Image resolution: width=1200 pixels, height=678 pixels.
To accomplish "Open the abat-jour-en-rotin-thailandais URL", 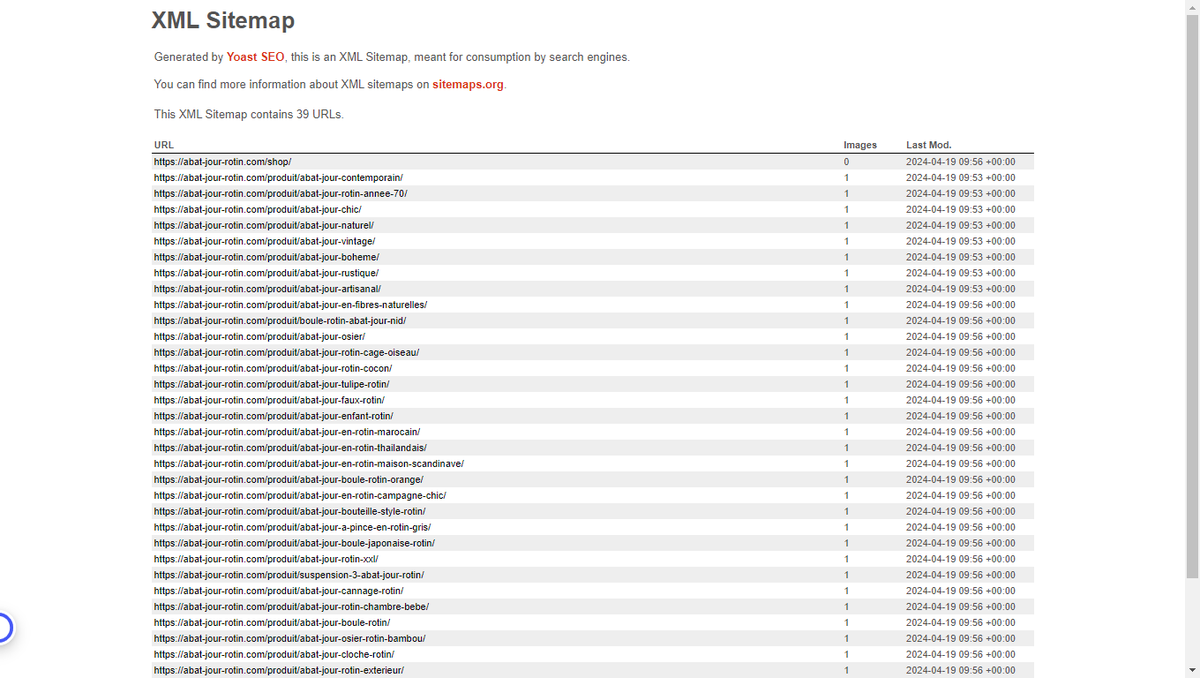I will pyautogui.click(x=290, y=447).
